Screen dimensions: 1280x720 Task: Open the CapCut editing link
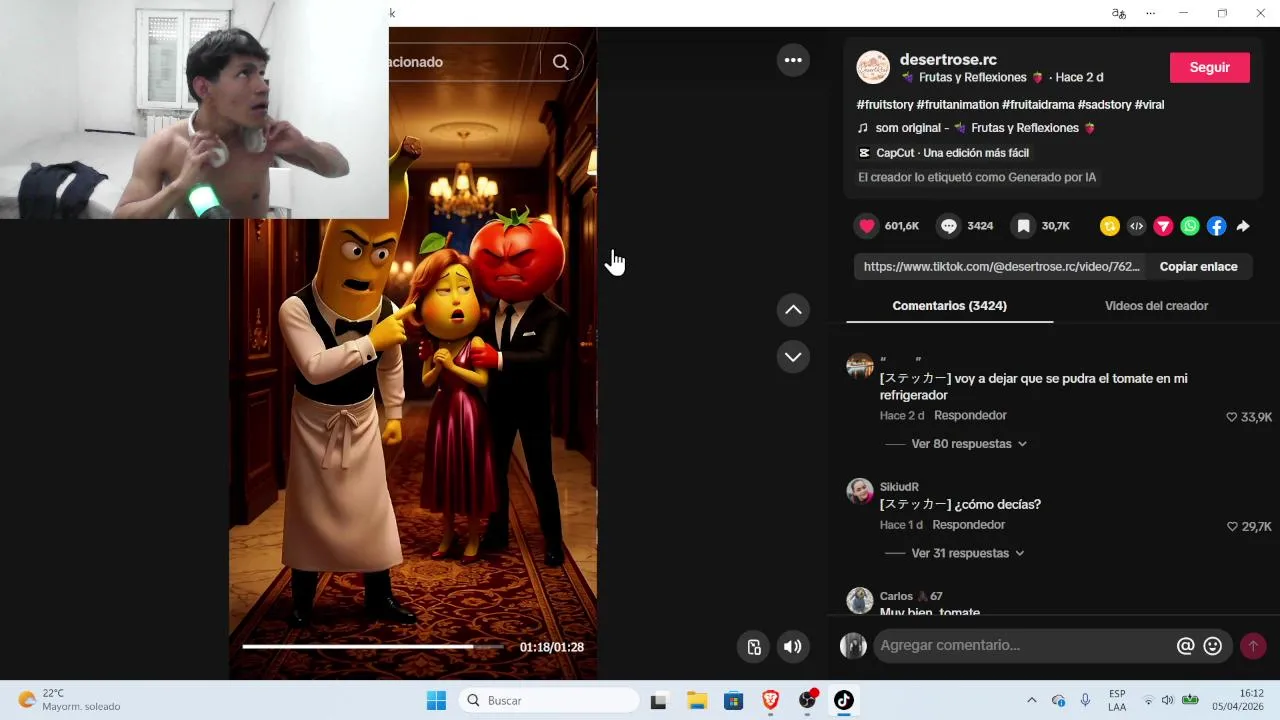tap(944, 153)
